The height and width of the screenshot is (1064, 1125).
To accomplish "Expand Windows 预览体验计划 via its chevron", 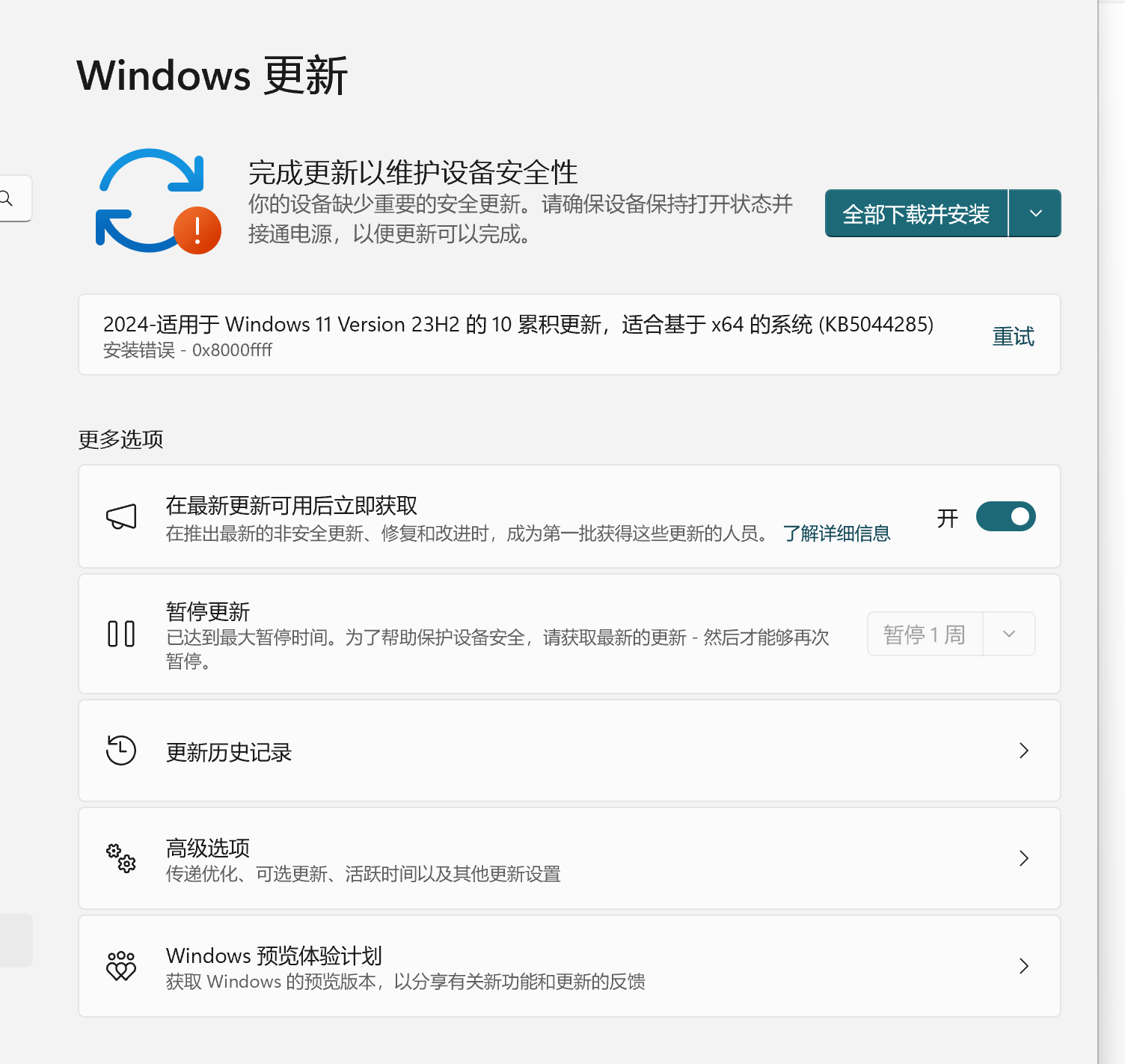I will [x=1024, y=966].
